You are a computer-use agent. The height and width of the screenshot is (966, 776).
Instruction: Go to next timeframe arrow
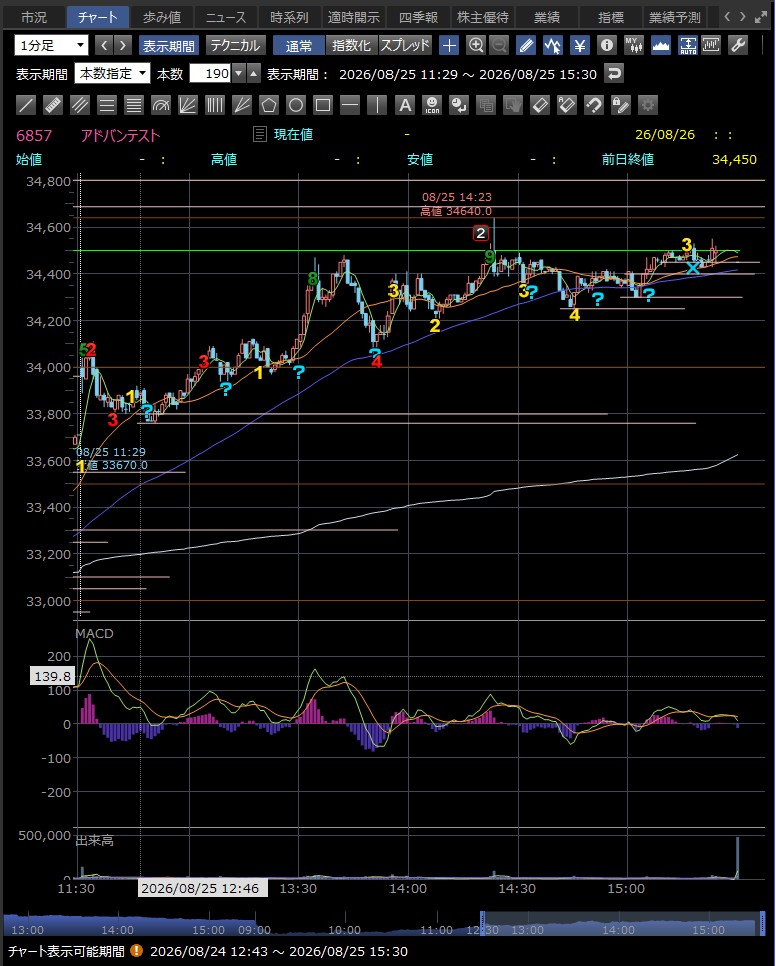pyautogui.click(x=123, y=46)
